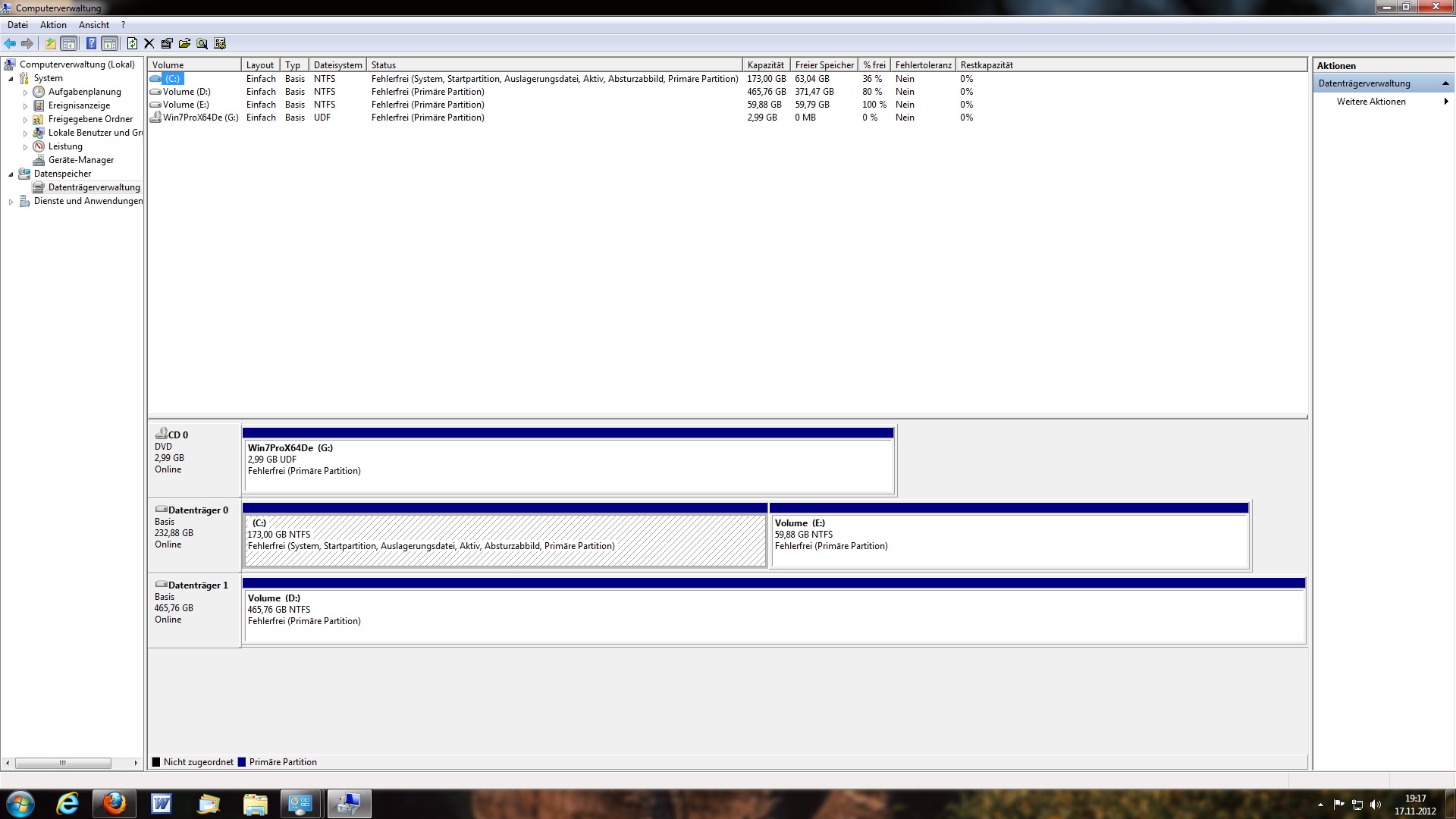The height and width of the screenshot is (819, 1456).
Task: Select Geräte-Manager in the tree
Action: pyautogui.click(x=80, y=160)
